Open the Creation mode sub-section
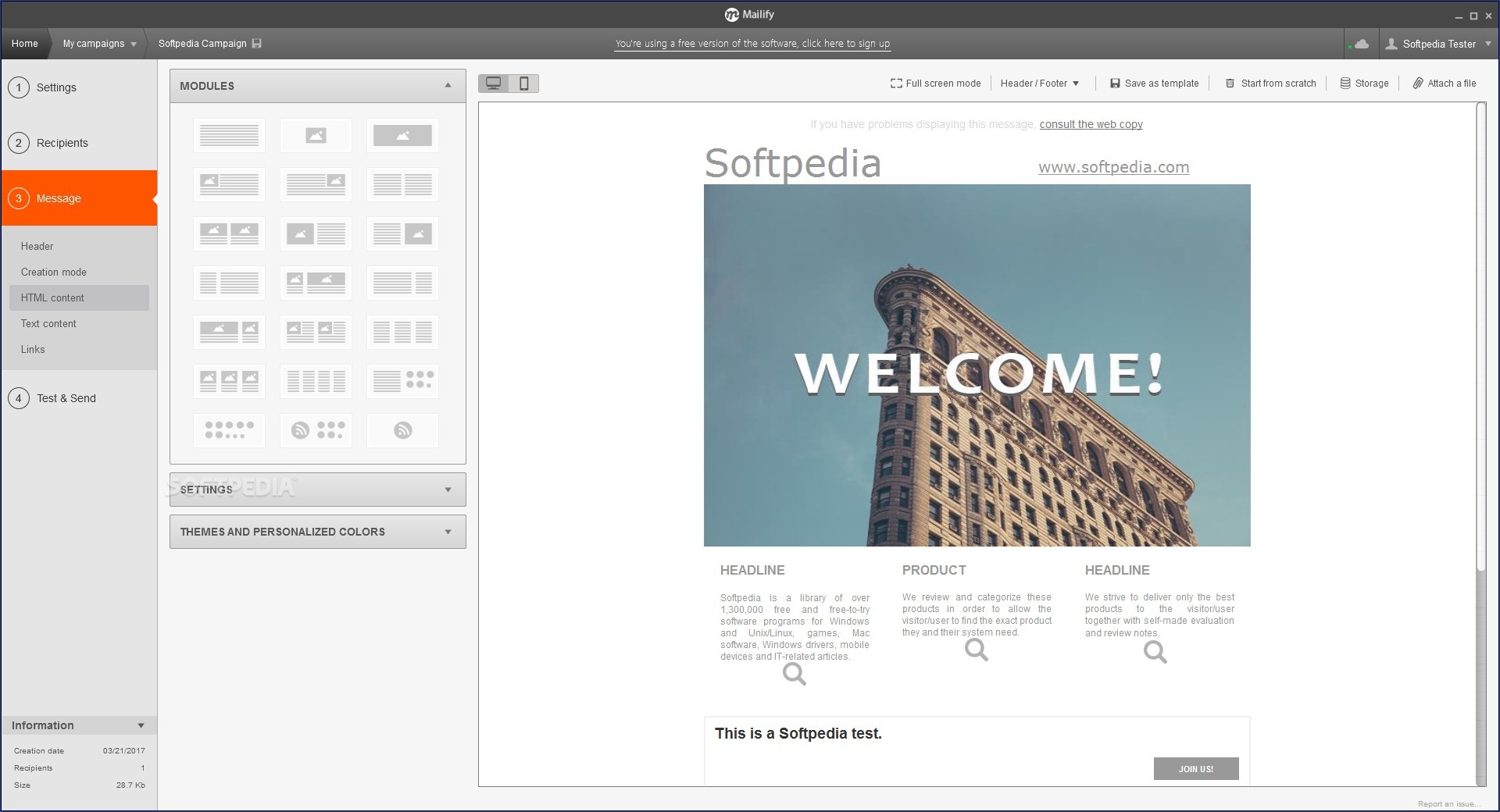Image resolution: width=1500 pixels, height=812 pixels. [79, 272]
